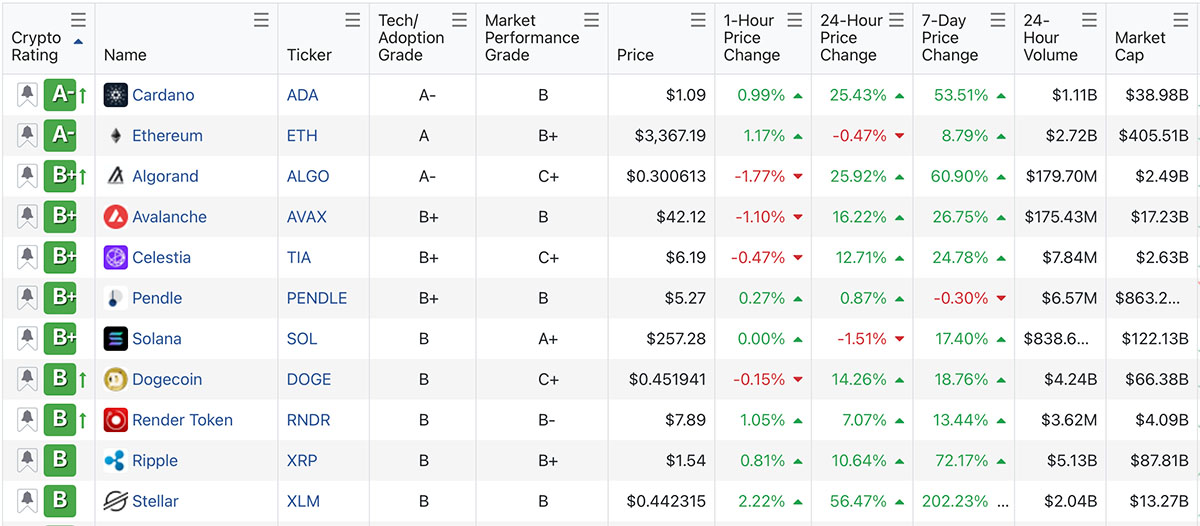Click Solana's B+ rating badge

[61, 339]
